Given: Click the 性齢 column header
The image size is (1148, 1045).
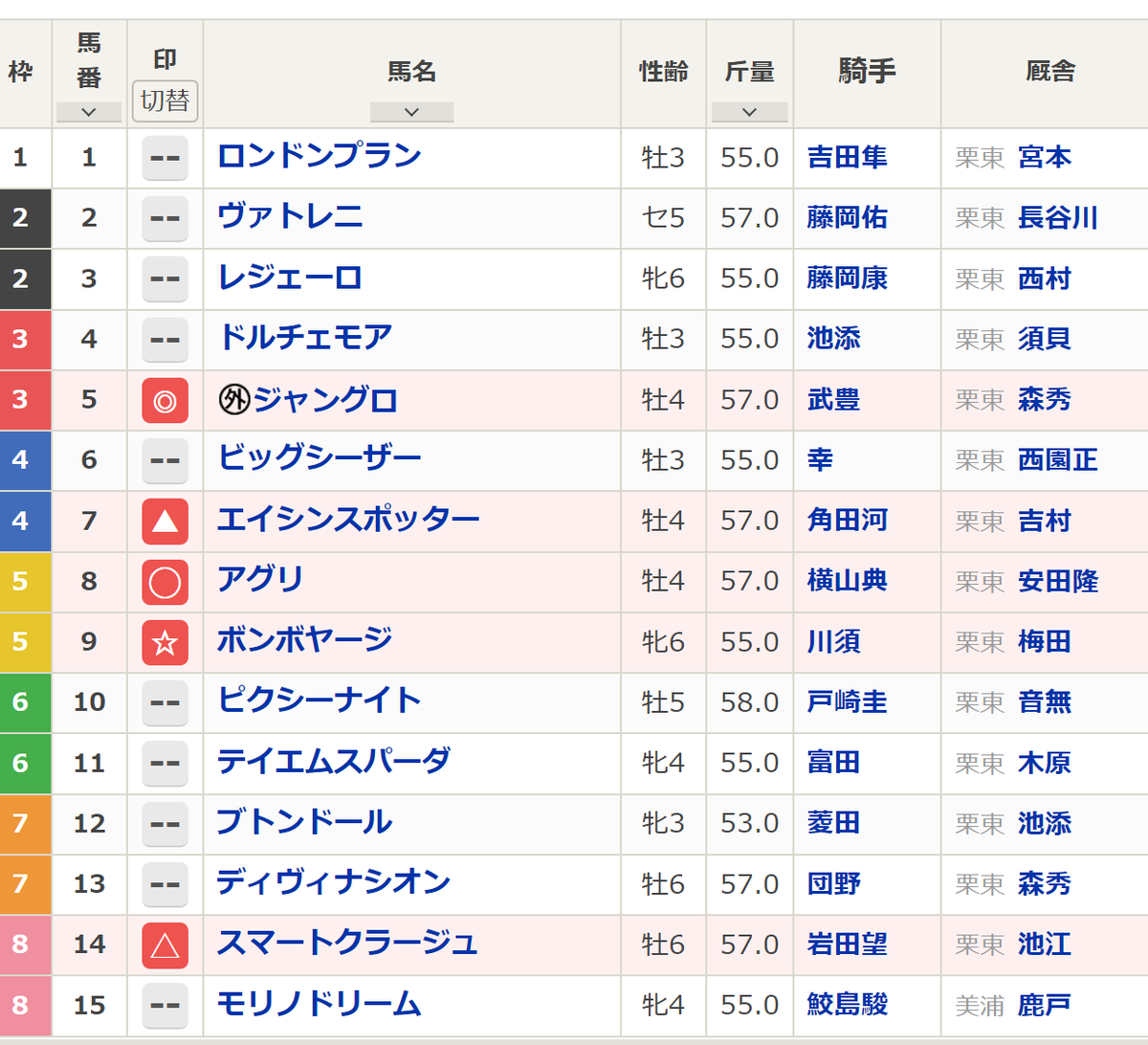Looking at the screenshot, I should (664, 72).
